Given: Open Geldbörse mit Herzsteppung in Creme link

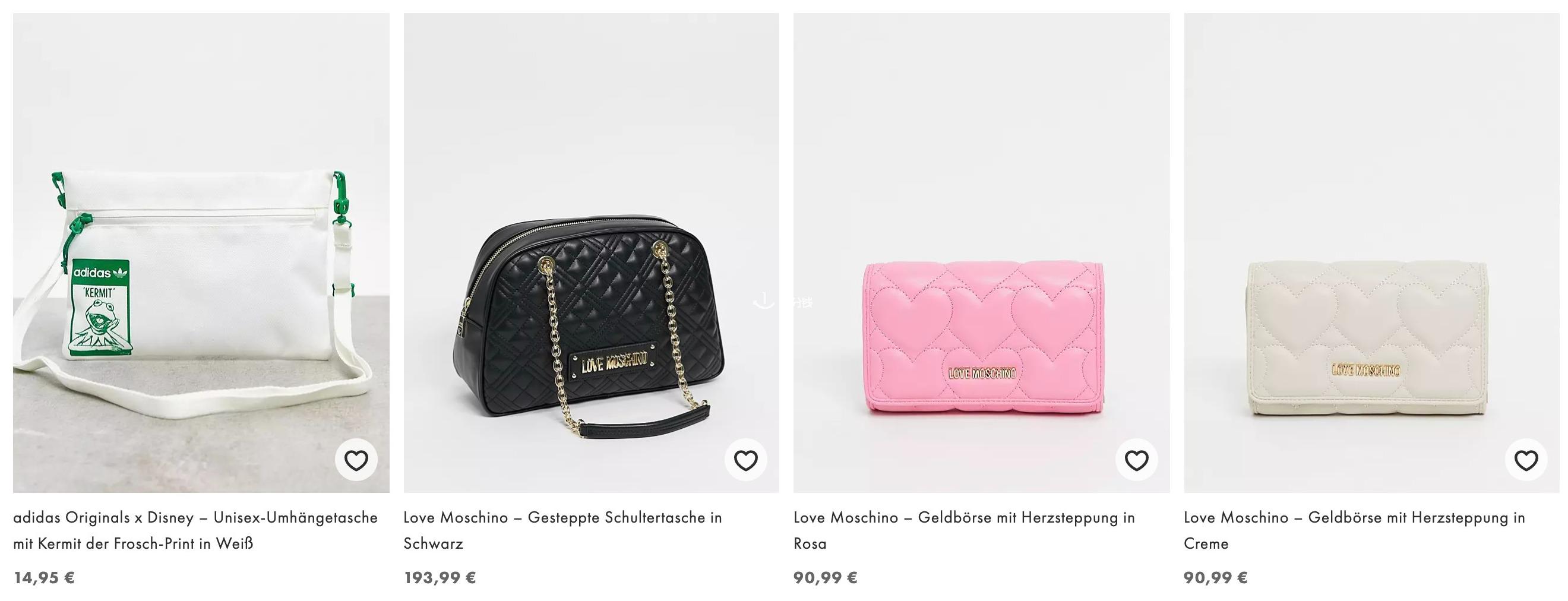Looking at the screenshot, I should click(1354, 530).
